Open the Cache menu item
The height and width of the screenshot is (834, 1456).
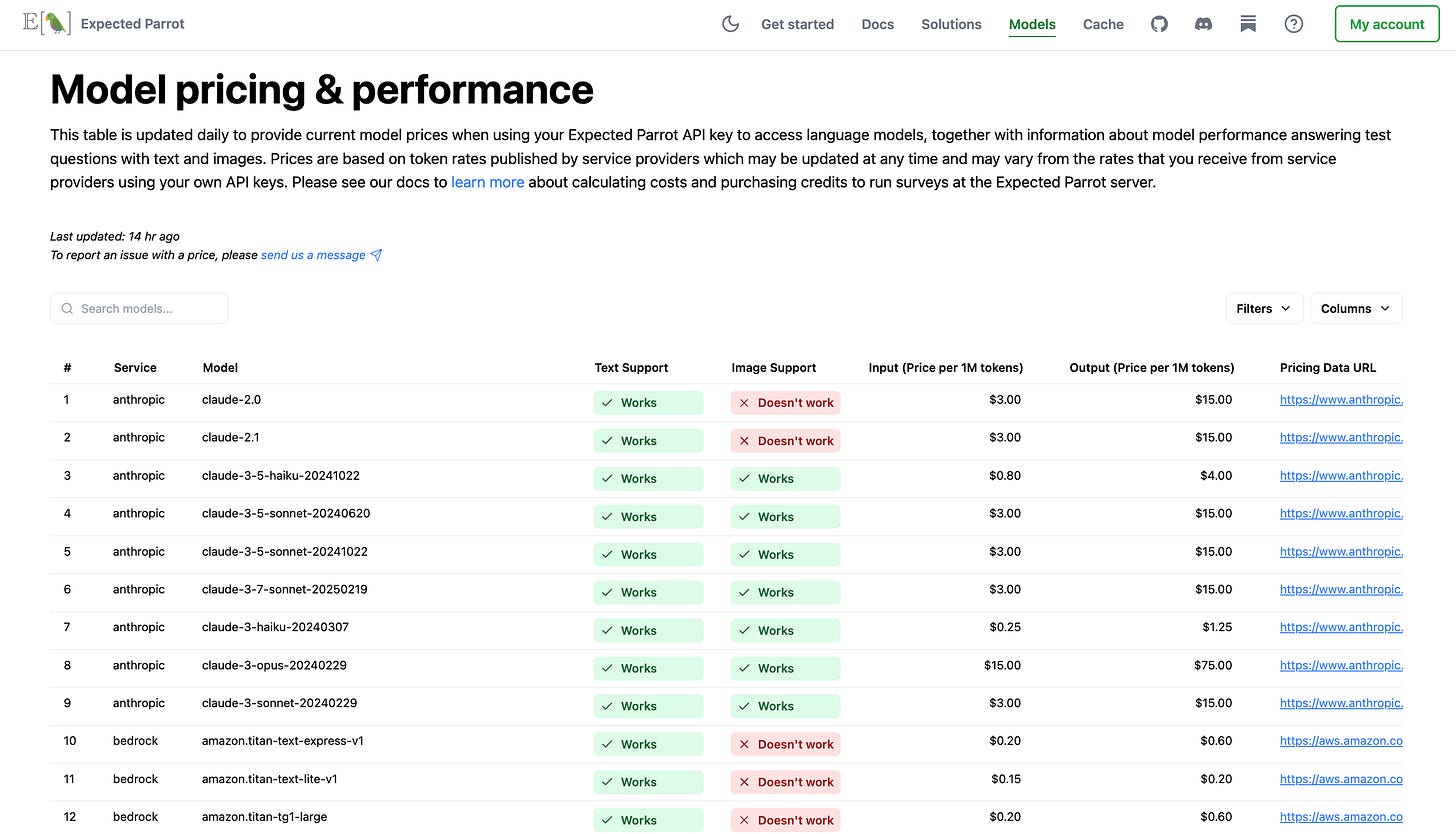tap(1103, 24)
